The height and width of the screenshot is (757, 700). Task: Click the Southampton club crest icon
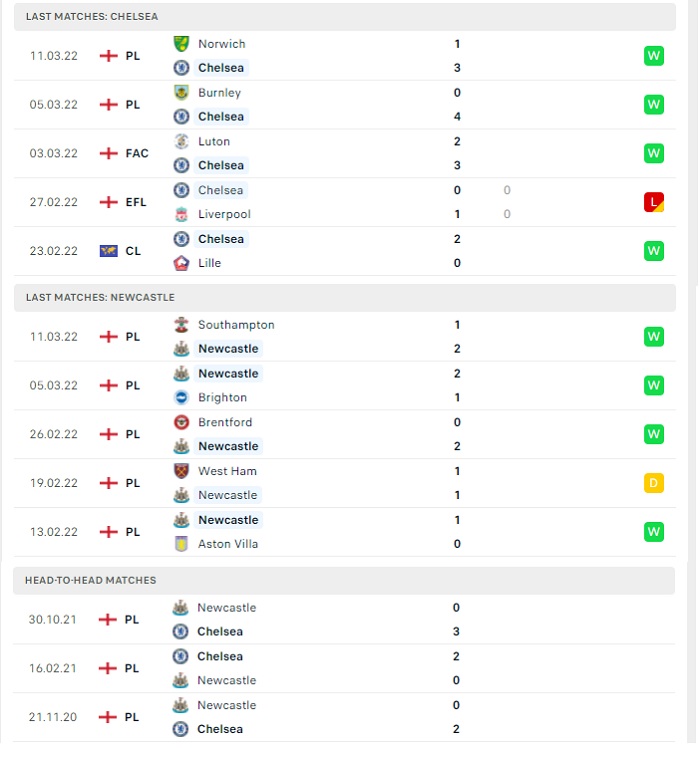(x=181, y=325)
